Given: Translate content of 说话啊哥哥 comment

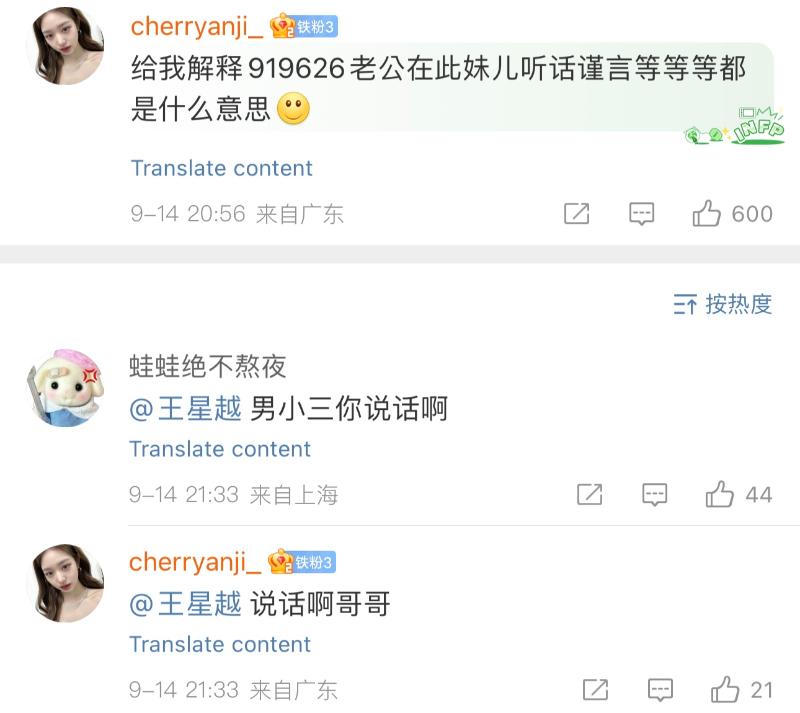Looking at the screenshot, I should [220, 644].
